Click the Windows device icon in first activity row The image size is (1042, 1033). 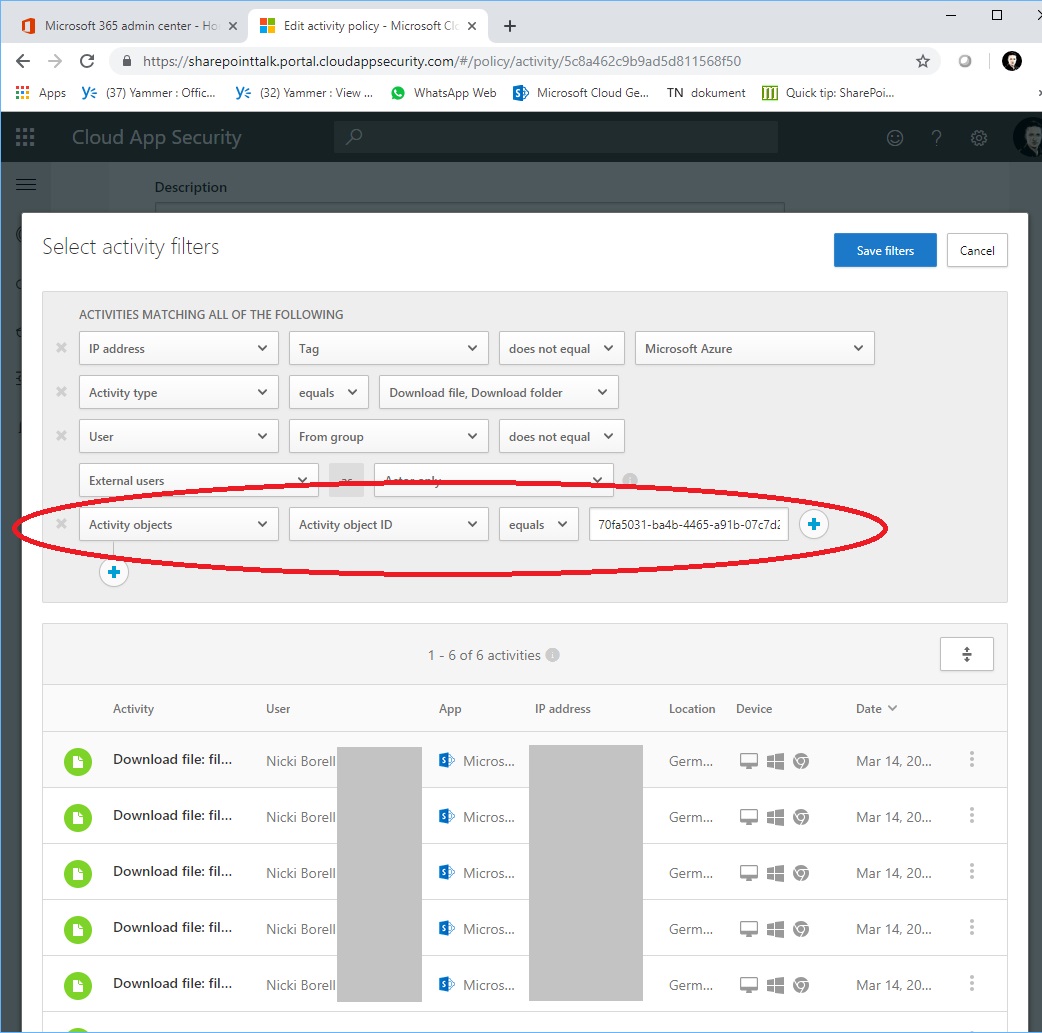coord(774,761)
